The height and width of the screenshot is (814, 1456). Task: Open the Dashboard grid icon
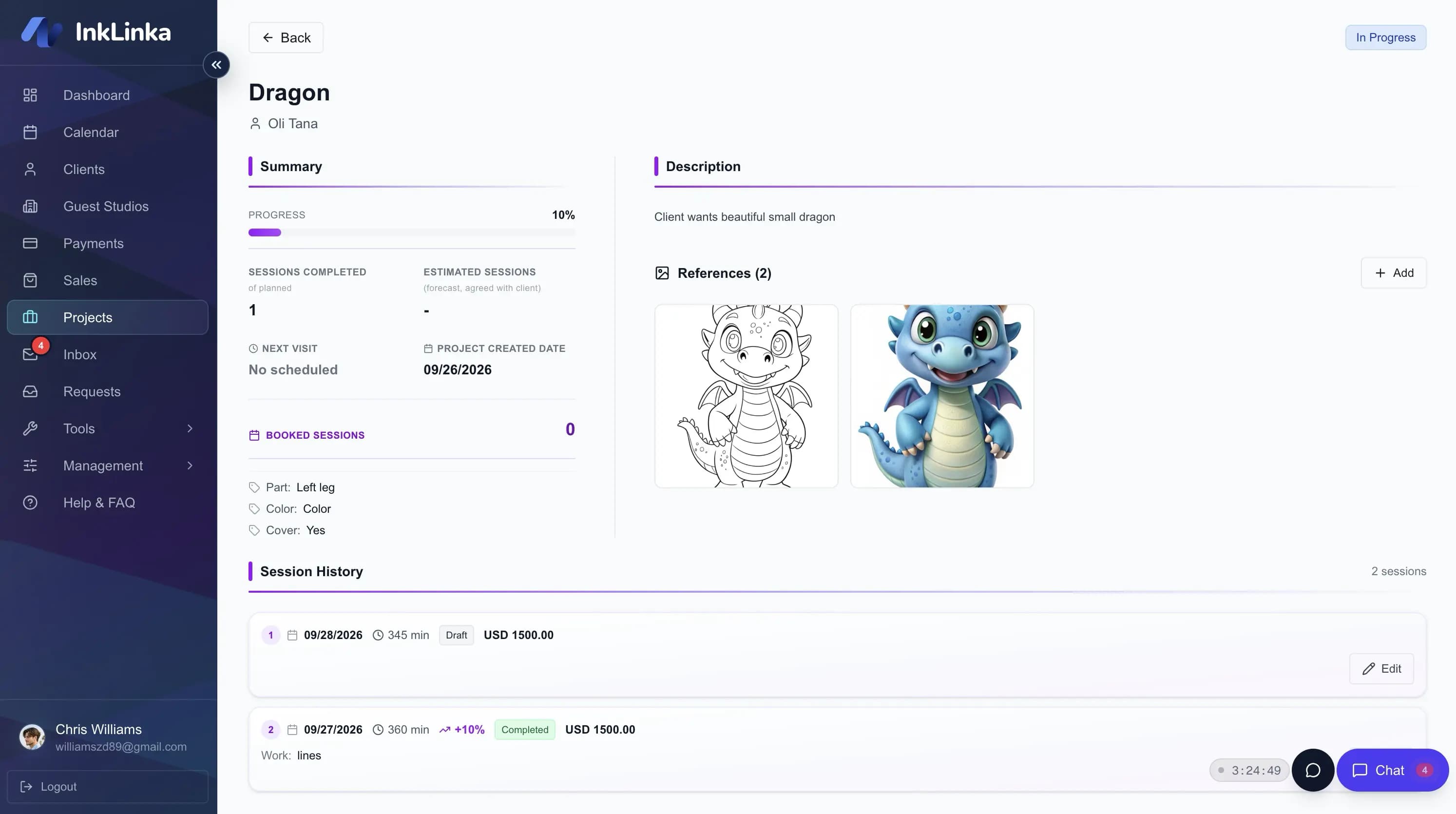[x=30, y=95]
